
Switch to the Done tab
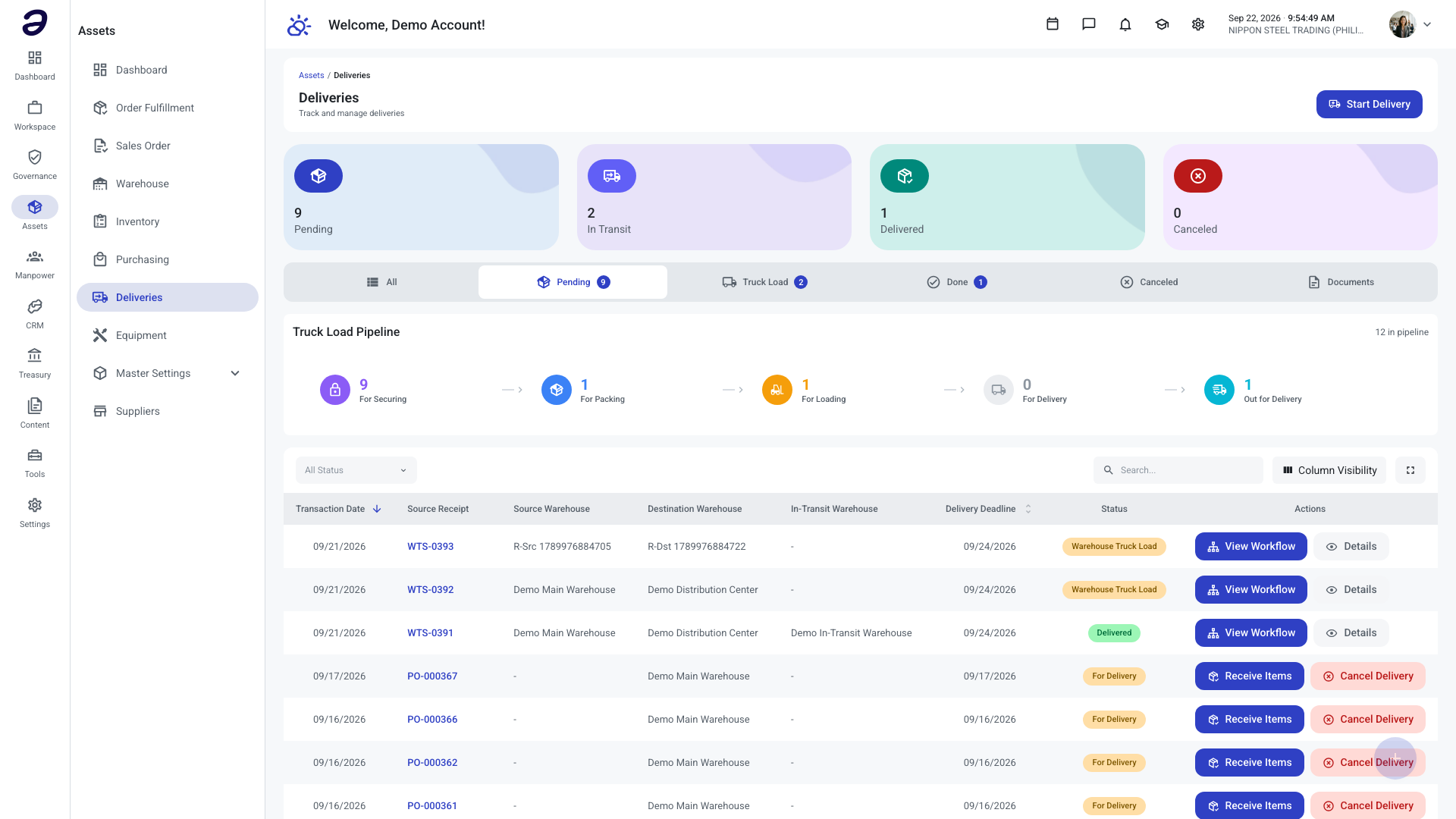957,282
